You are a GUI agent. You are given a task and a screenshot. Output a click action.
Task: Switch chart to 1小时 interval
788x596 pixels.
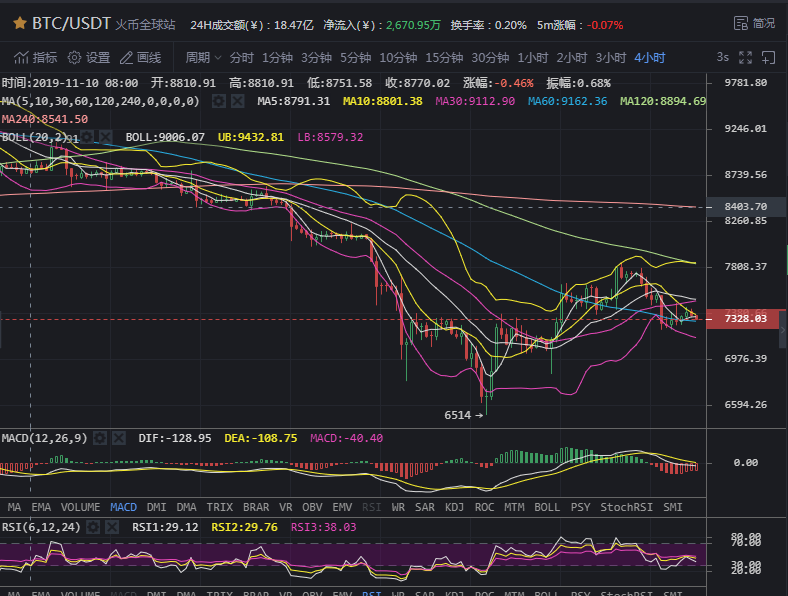click(x=533, y=58)
